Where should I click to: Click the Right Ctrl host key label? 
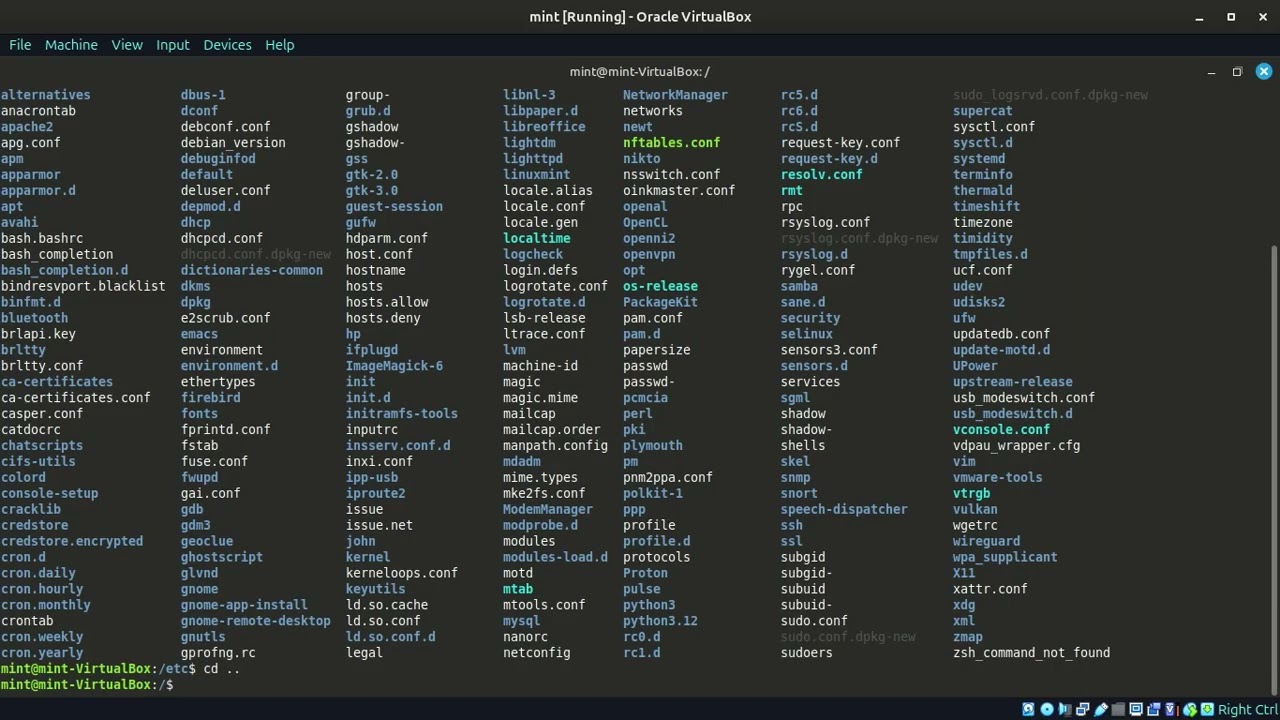1248,710
